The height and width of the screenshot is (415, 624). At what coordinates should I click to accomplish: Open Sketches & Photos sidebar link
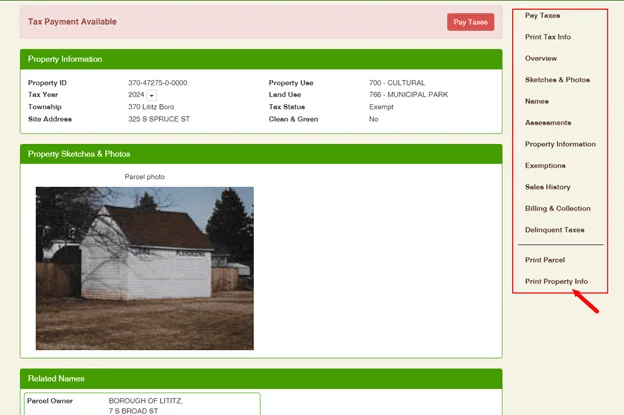tap(557, 80)
